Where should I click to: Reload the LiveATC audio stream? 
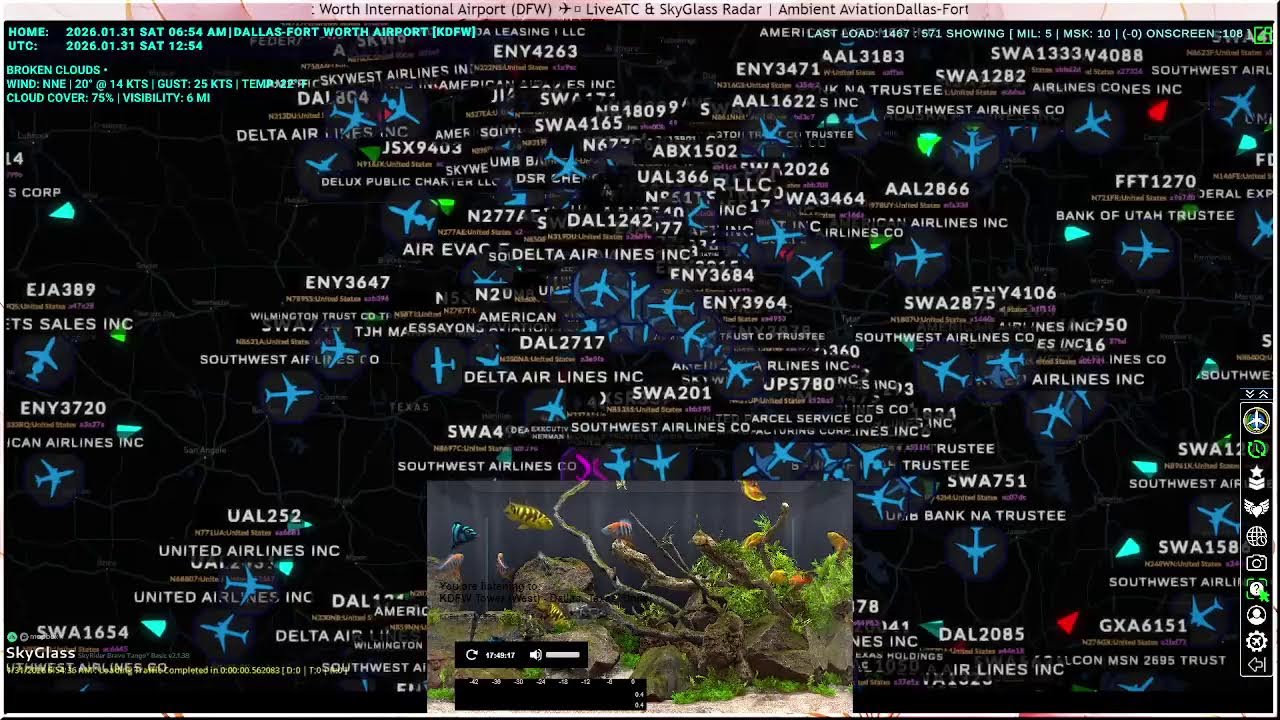pyautogui.click(x=471, y=655)
